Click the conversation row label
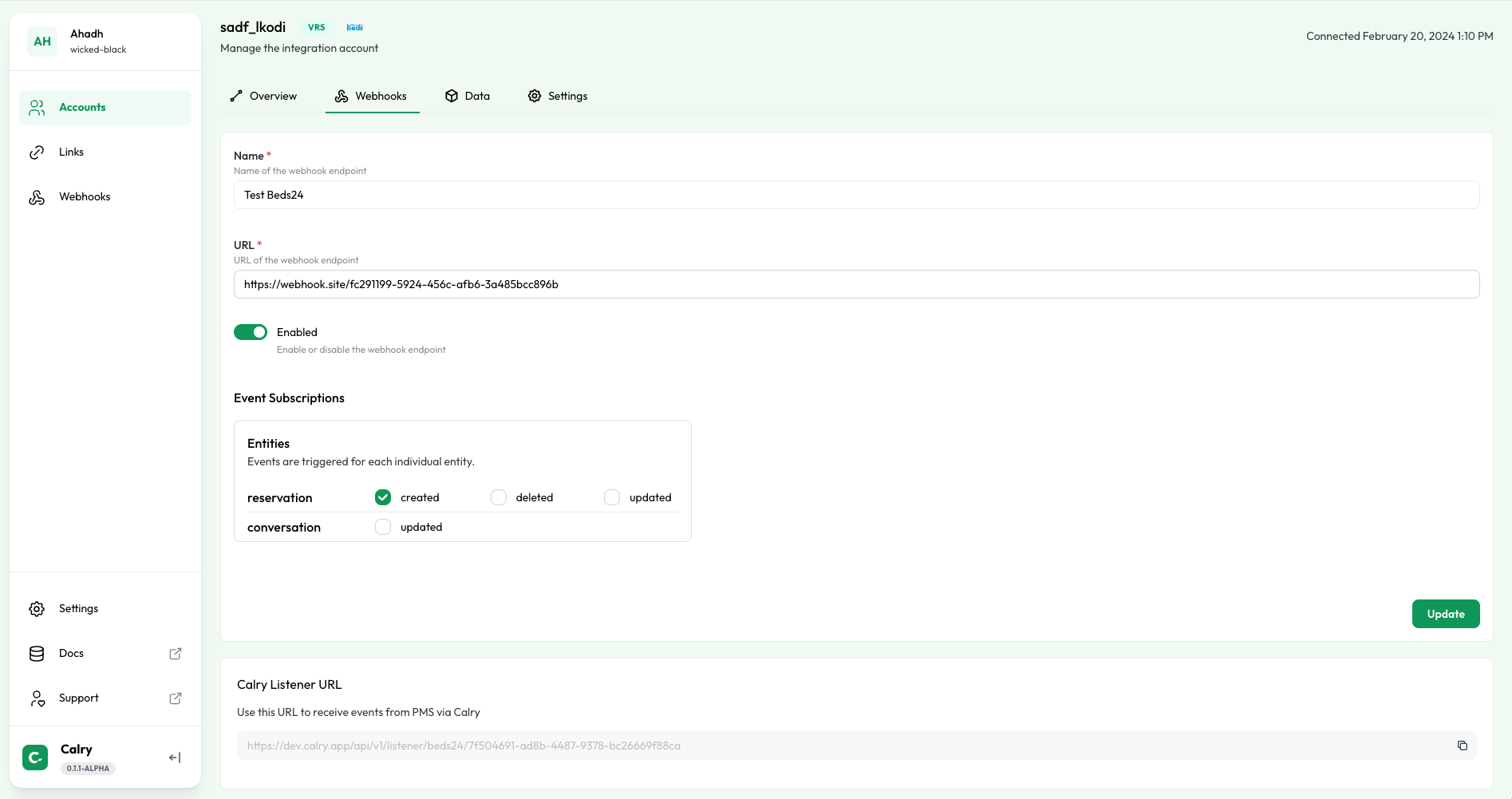Image resolution: width=1512 pixels, height=799 pixels. (x=284, y=528)
